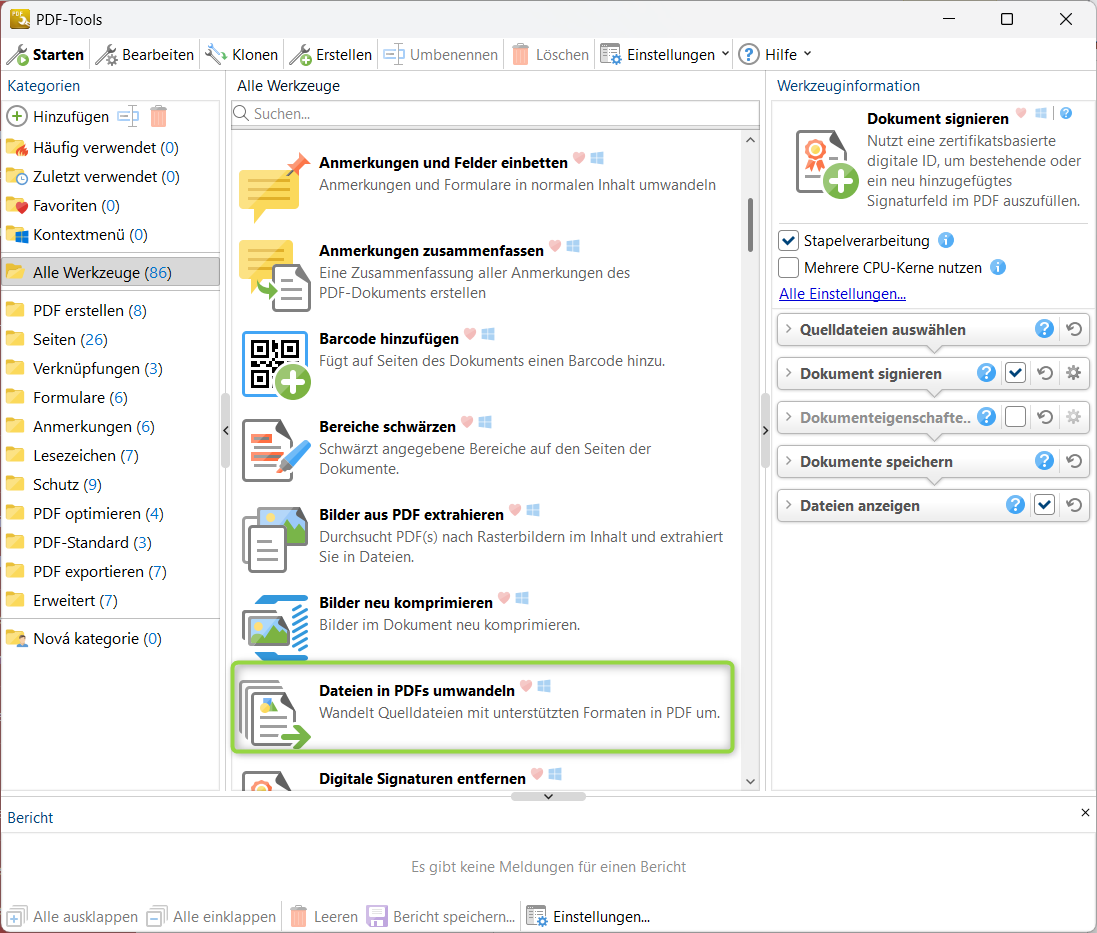The height and width of the screenshot is (933, 1097).
Task: Enable Mehrere CPU-Kerne nutzen checkbox
Action: point(788,267)
